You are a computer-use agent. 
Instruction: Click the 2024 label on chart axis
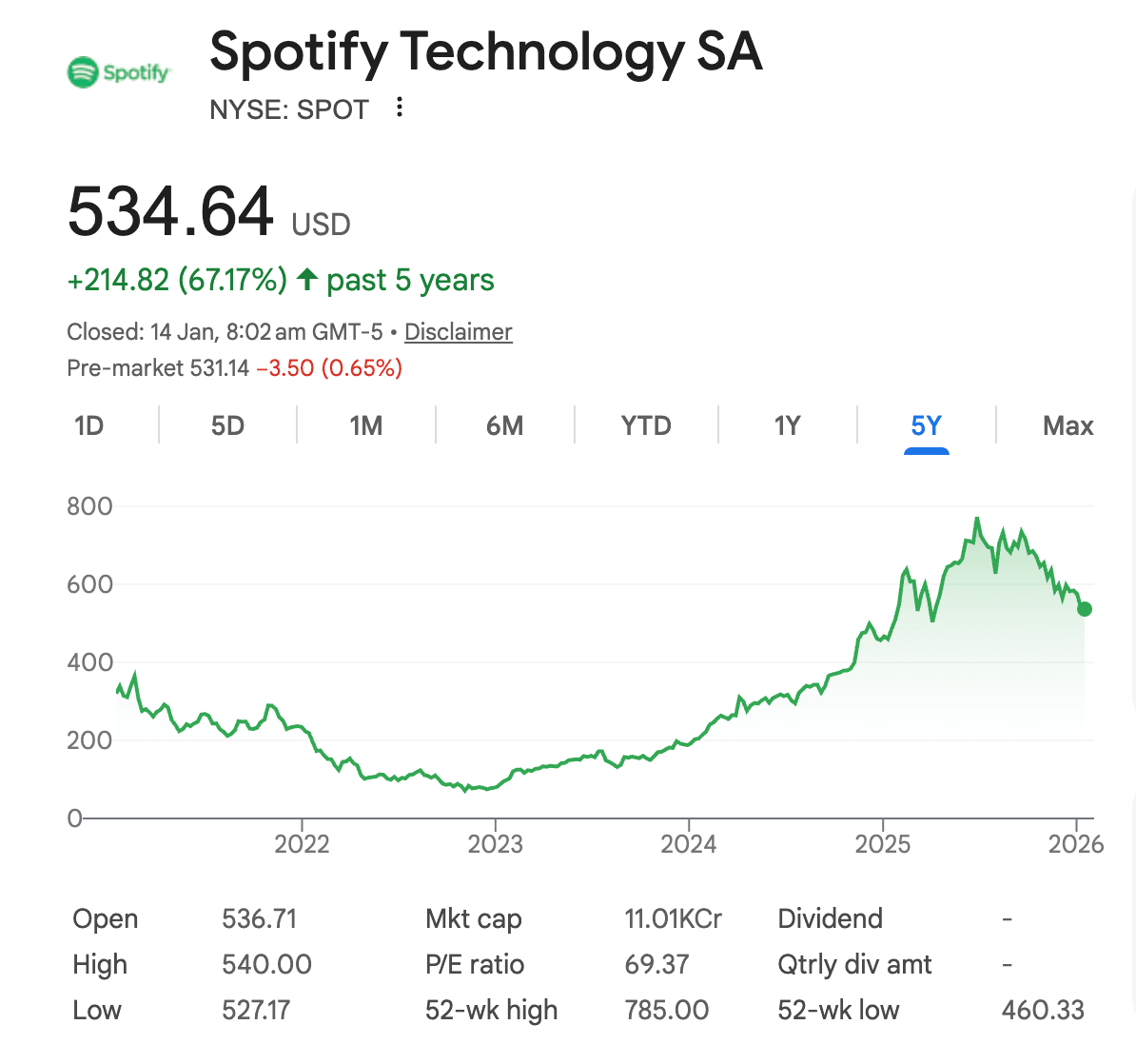click(689, 844)
